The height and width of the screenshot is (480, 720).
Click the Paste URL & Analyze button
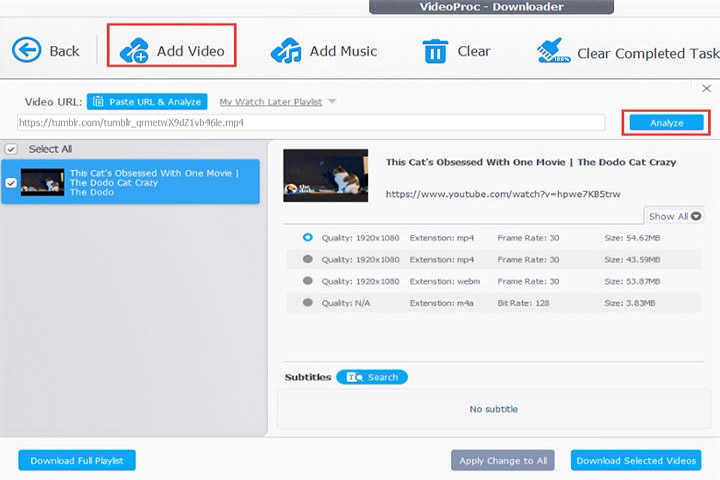[x=147, y=102]
